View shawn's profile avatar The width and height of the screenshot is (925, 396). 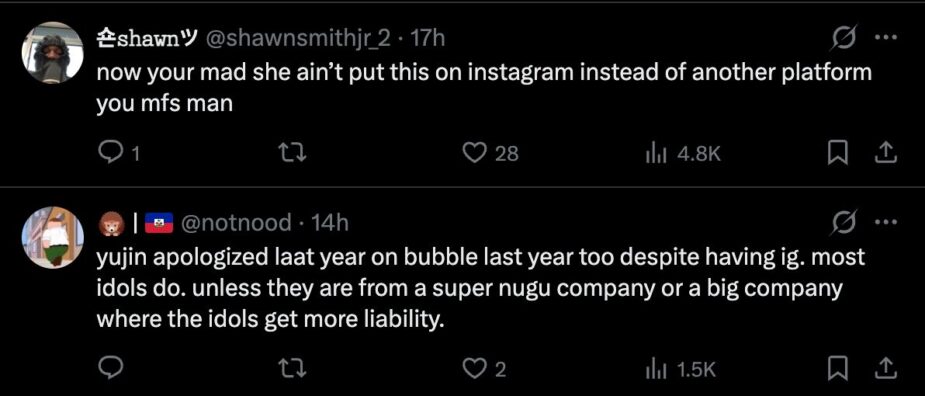coord(53,53)
